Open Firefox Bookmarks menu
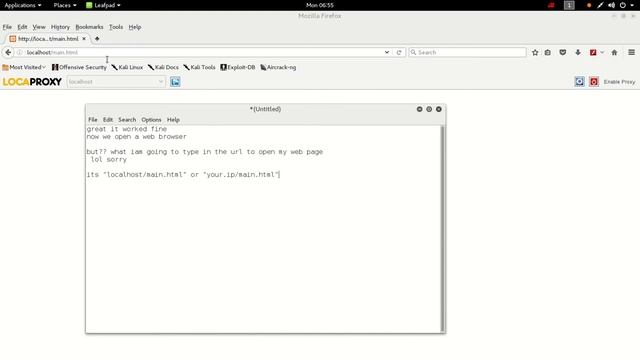Image resolution: width=640 pixels, height=360 pixels. click(x=89, y=27)
